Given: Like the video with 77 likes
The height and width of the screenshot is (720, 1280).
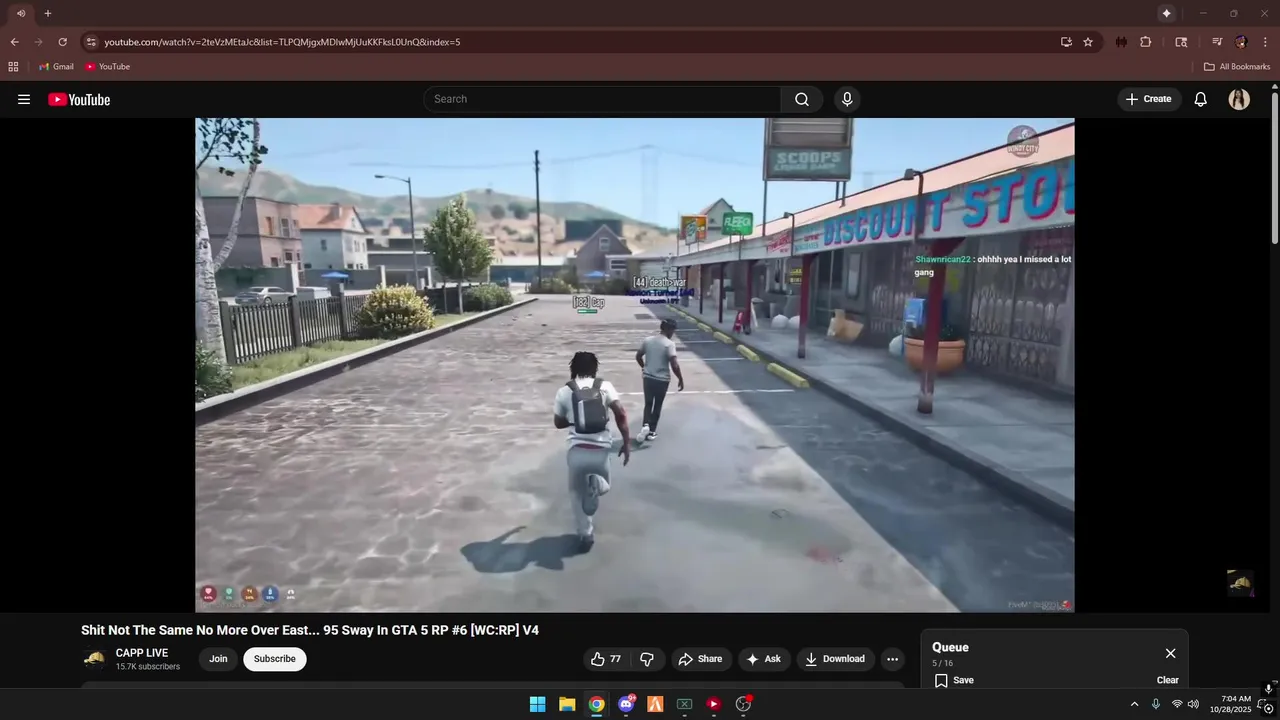Looking at the screenshot, I should [x=606, y=659].
